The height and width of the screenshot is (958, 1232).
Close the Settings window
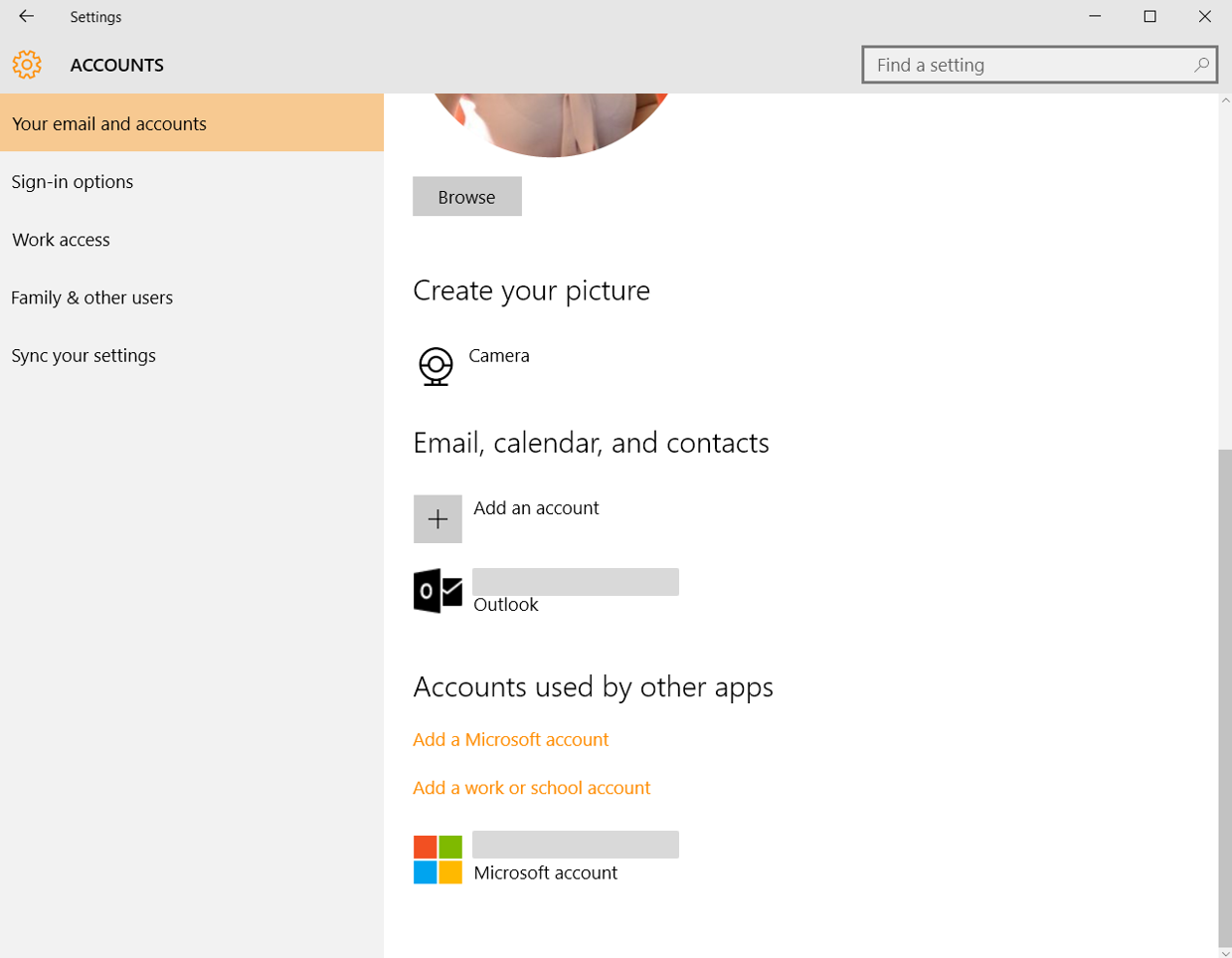[1204, 16]
